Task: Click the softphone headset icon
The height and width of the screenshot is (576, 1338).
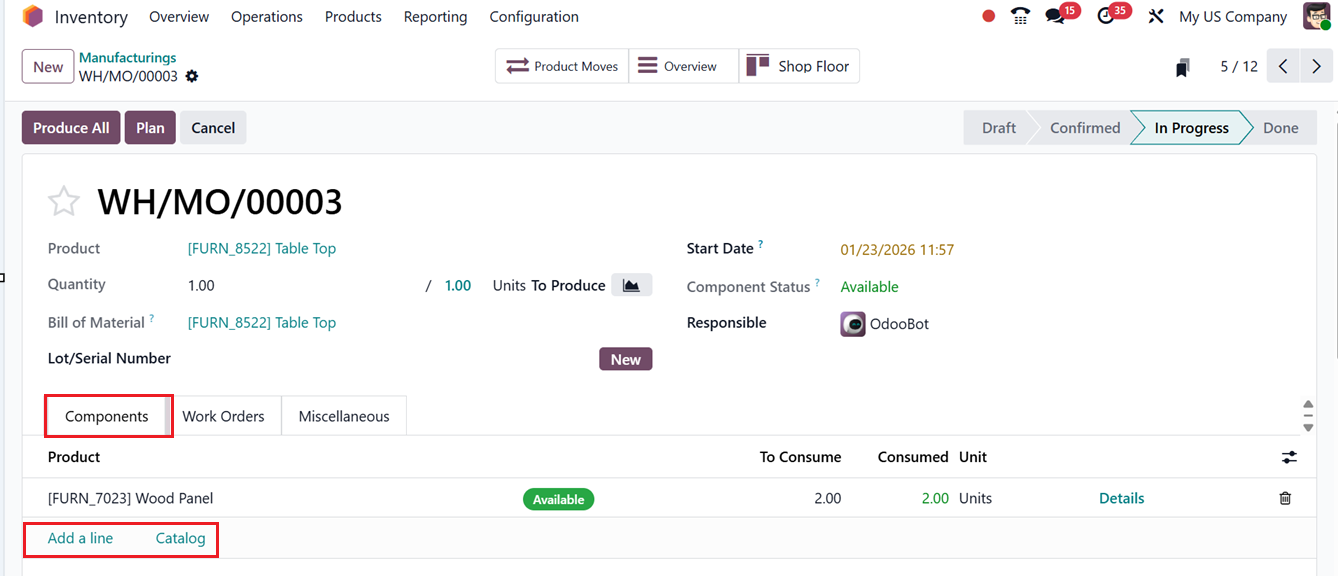Action: 1019,16
